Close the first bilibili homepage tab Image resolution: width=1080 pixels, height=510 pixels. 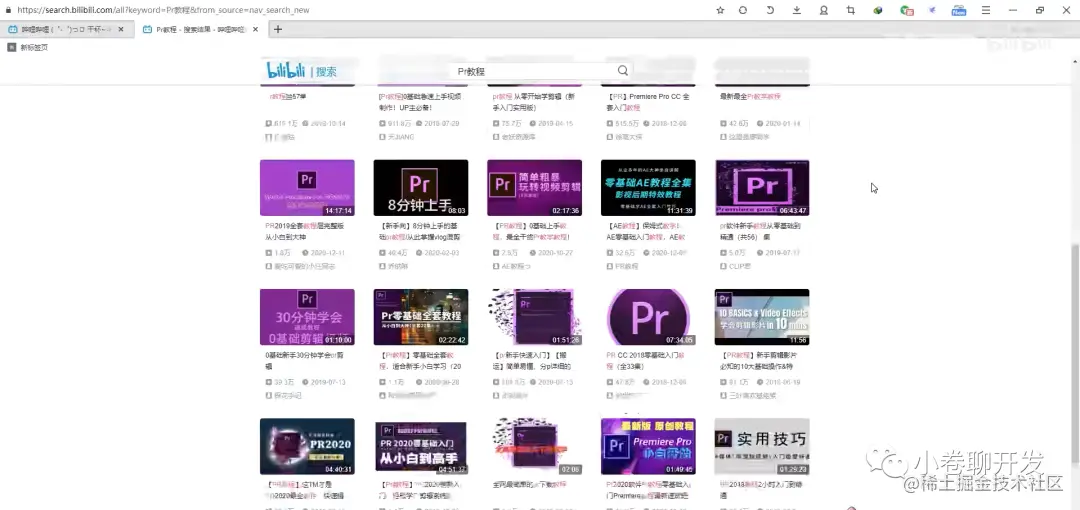click(x=121, y=30)
